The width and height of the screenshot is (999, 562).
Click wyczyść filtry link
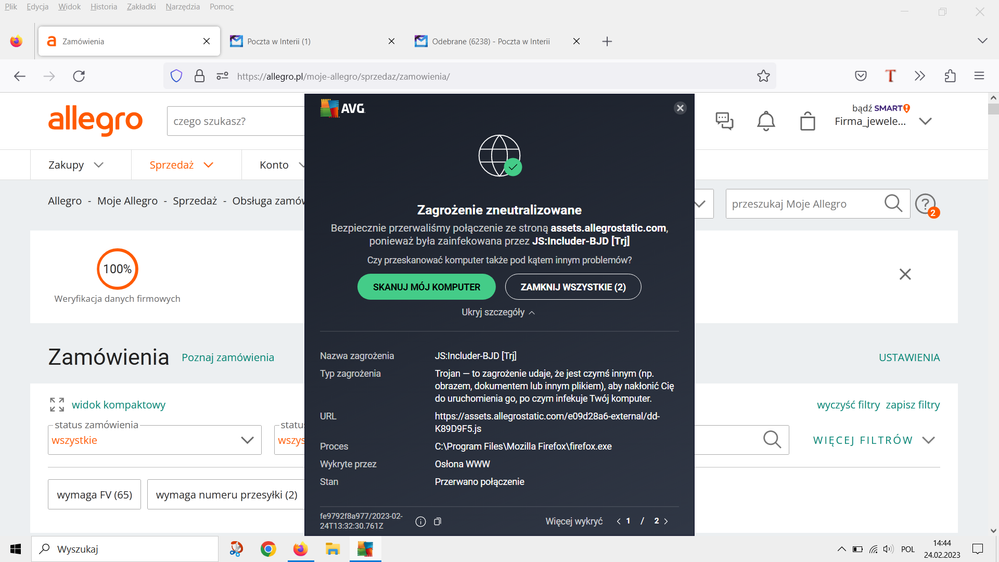(x=848, y=405)
